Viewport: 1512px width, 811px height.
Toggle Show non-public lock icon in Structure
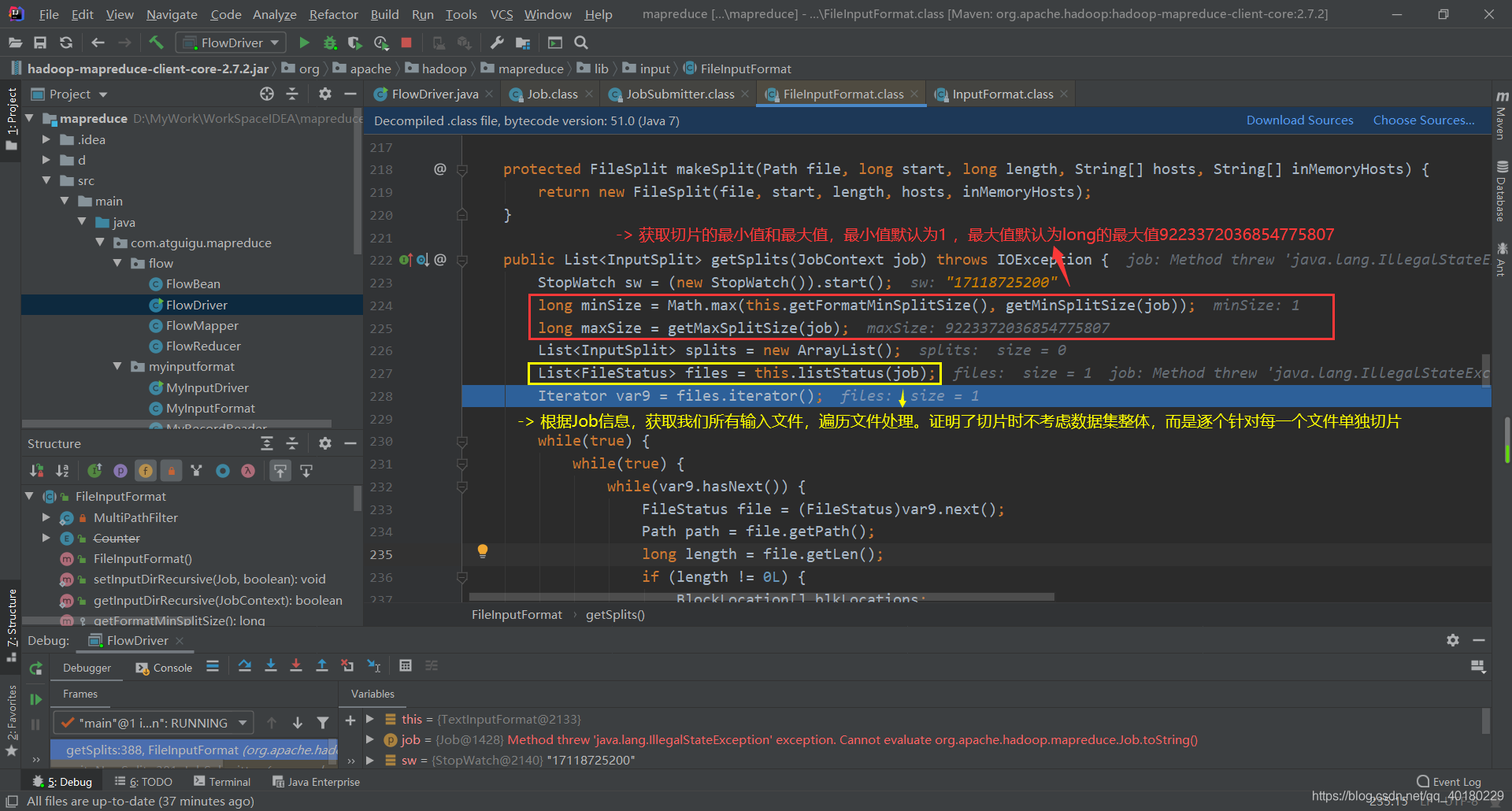[171, 471]
